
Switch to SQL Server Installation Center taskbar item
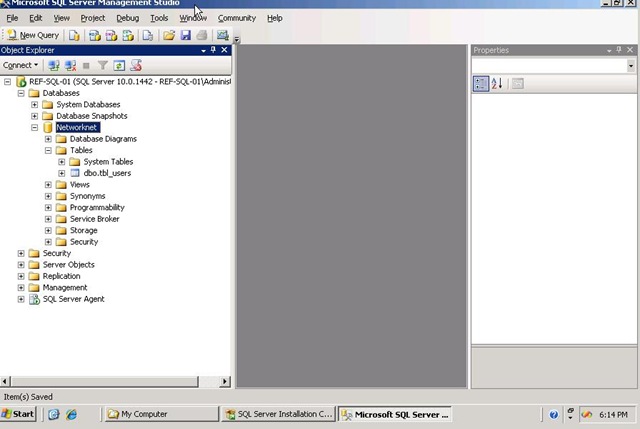tap(278, 414)
